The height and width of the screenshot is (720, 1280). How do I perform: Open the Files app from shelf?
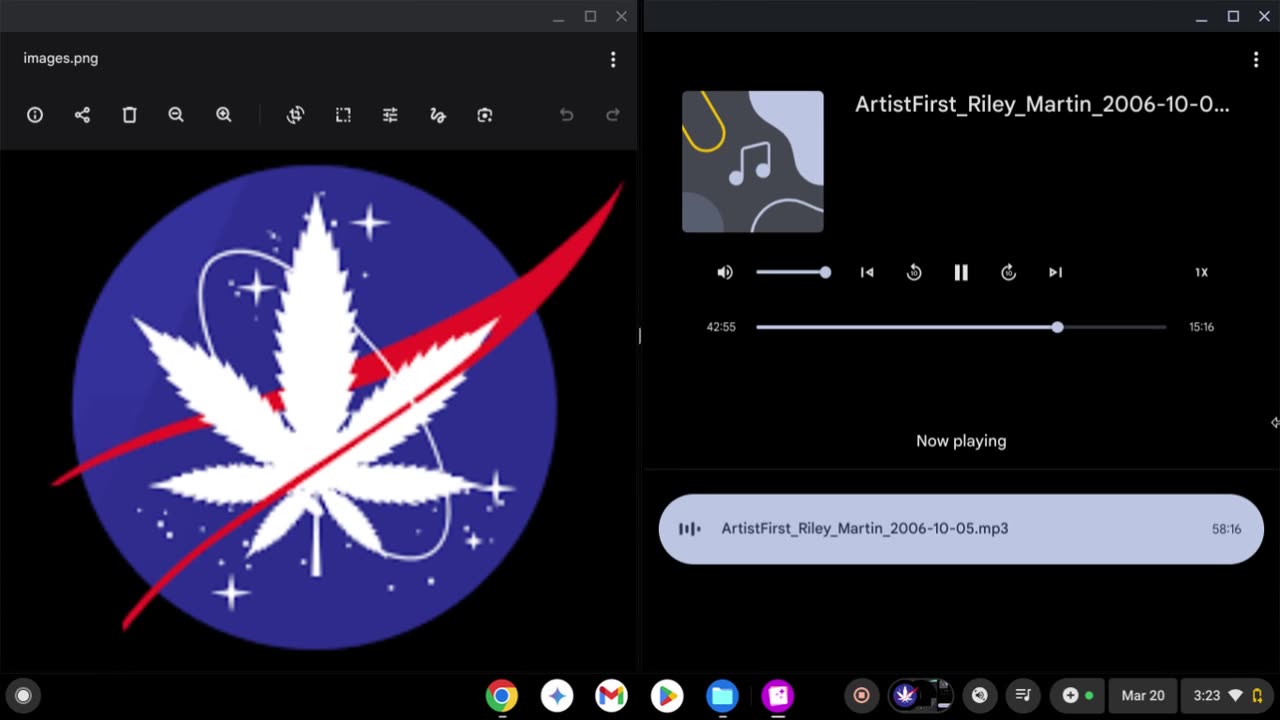(722, 695)
